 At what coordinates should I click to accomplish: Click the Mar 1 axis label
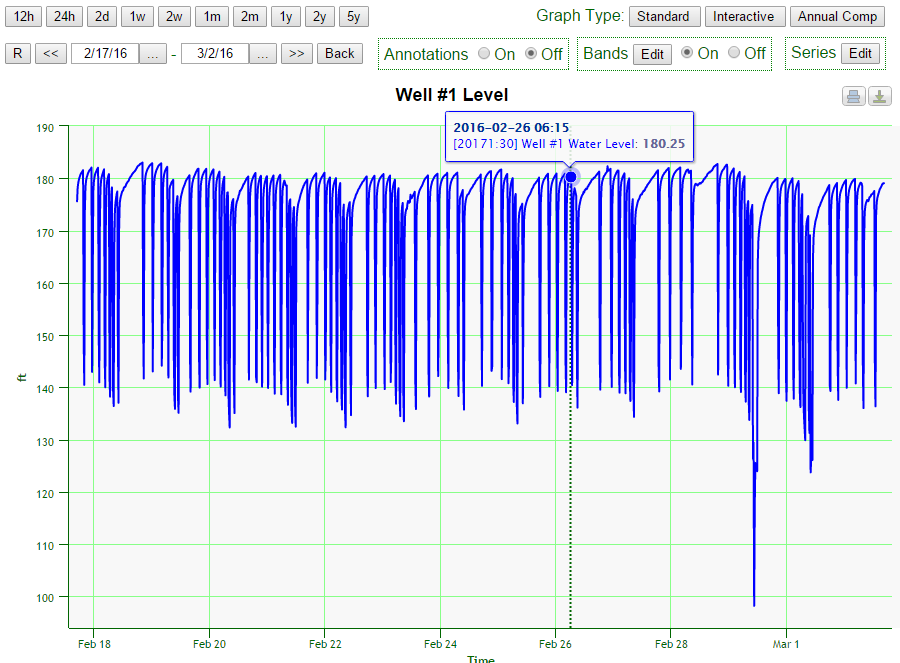click(x=786, y=644)
